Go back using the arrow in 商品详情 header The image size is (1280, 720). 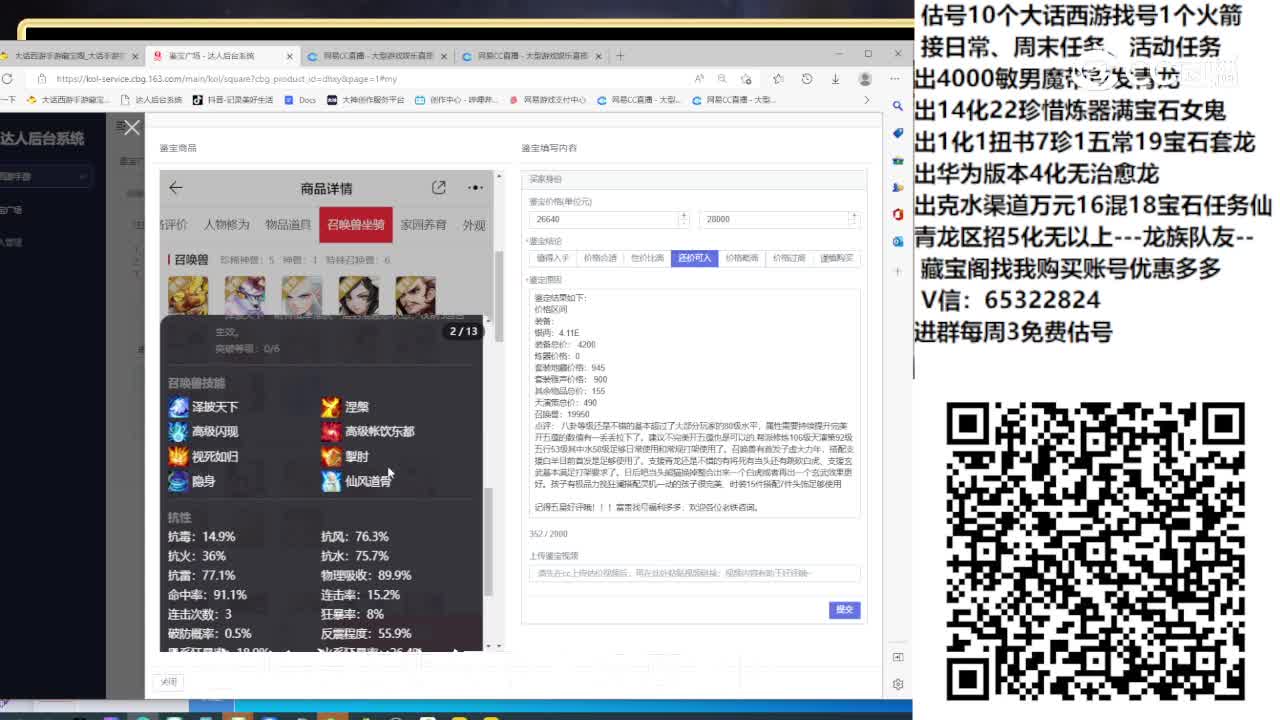tap(176, 188)
